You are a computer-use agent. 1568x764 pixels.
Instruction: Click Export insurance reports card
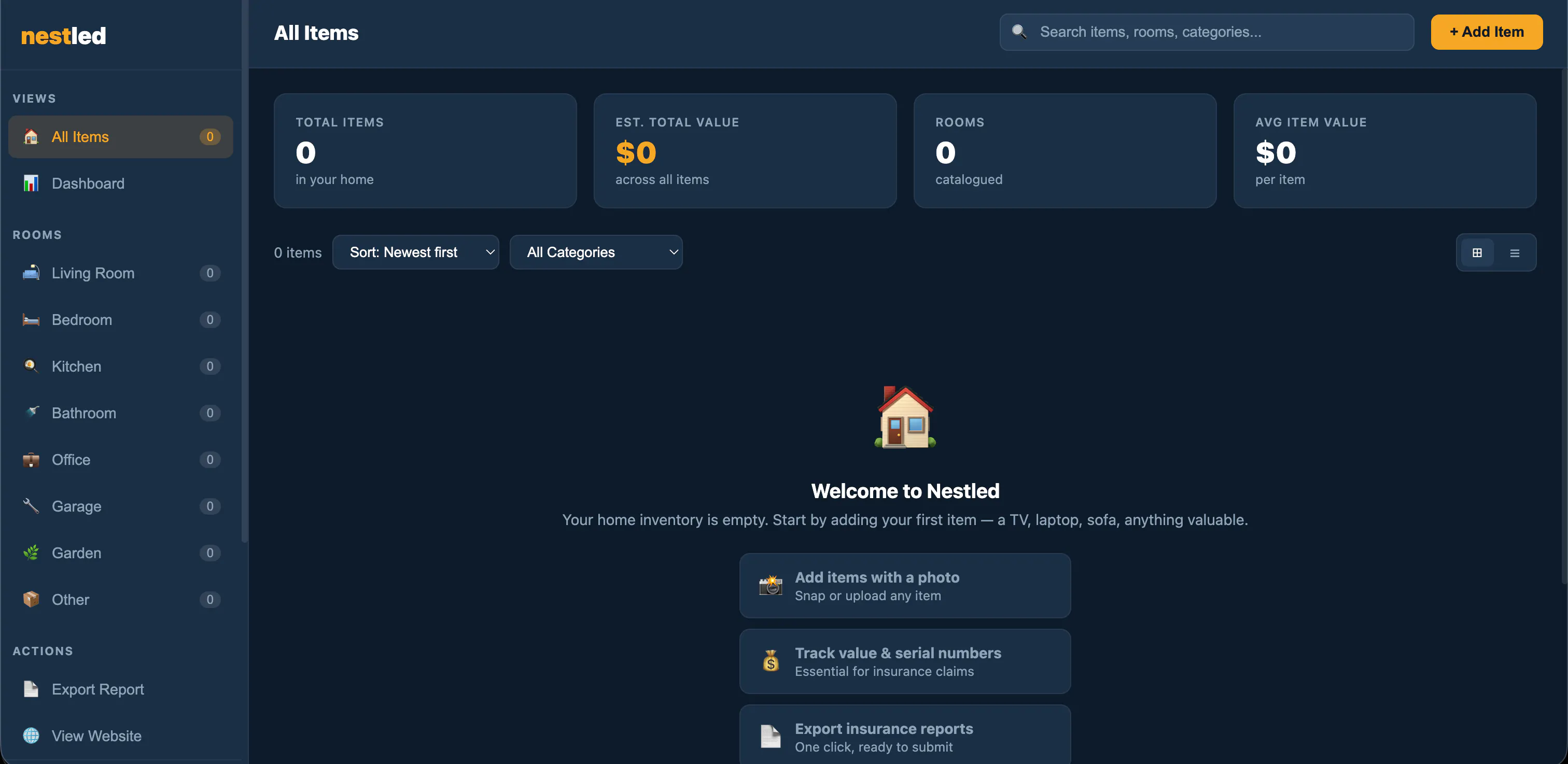tap(905, 735)
